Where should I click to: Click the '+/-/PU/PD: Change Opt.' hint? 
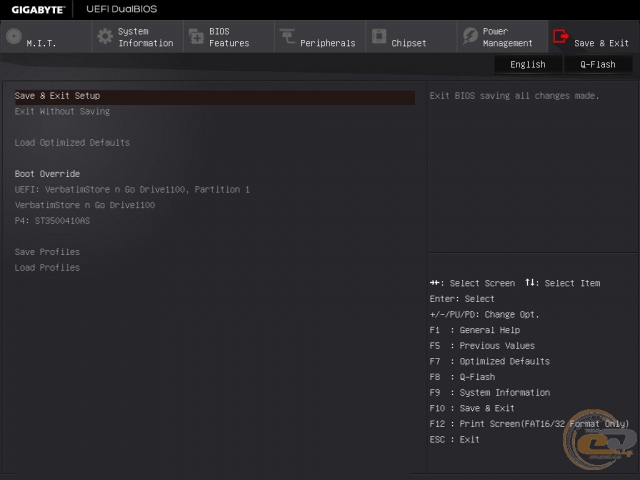tap(484, 315)
